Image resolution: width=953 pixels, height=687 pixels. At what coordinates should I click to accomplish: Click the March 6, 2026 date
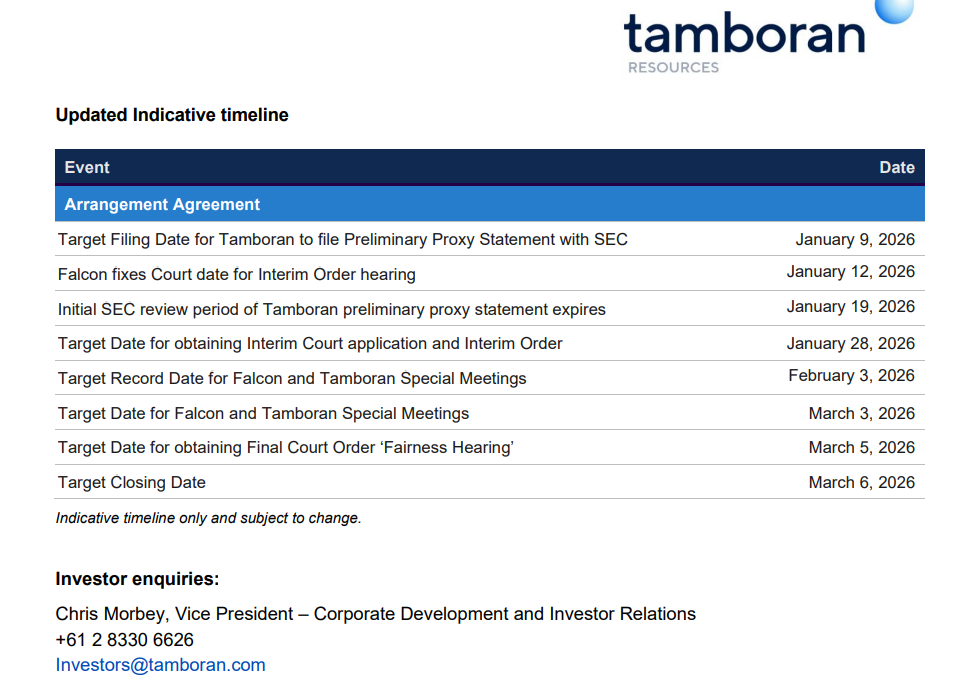[861, 482]
